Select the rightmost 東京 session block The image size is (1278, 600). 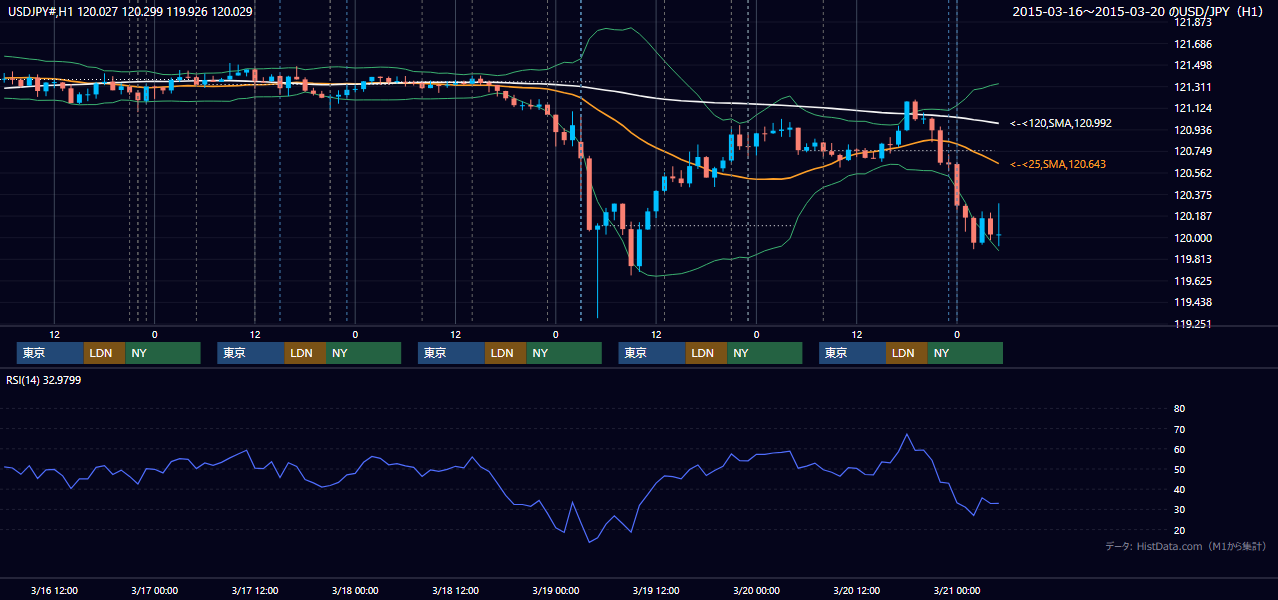pyautogui.click(x=852, y=353)
